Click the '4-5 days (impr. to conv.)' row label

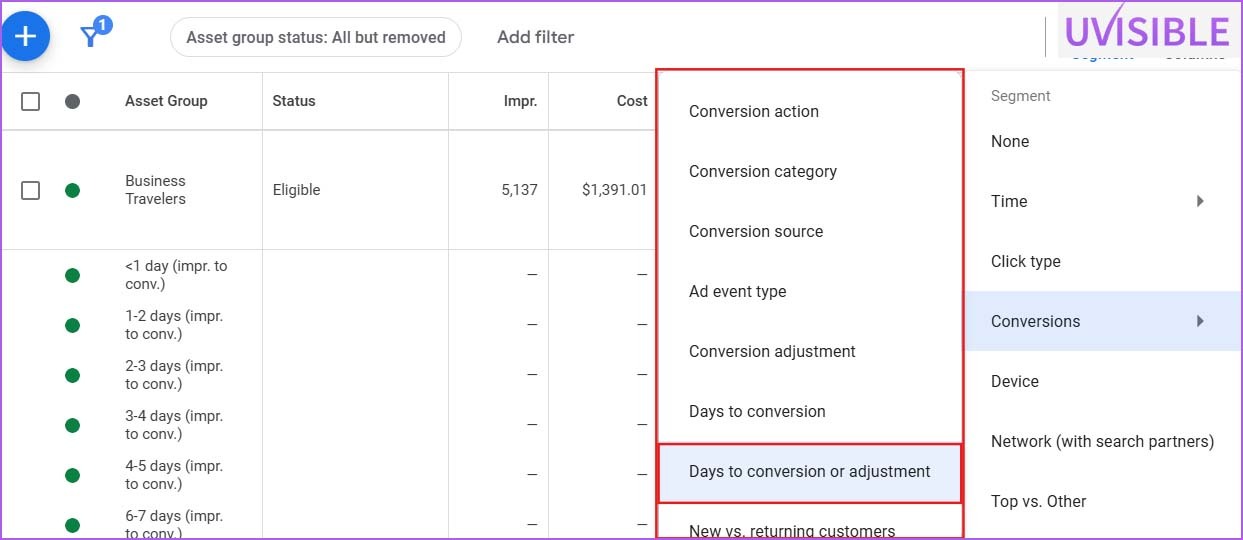(x=174, y=475)
